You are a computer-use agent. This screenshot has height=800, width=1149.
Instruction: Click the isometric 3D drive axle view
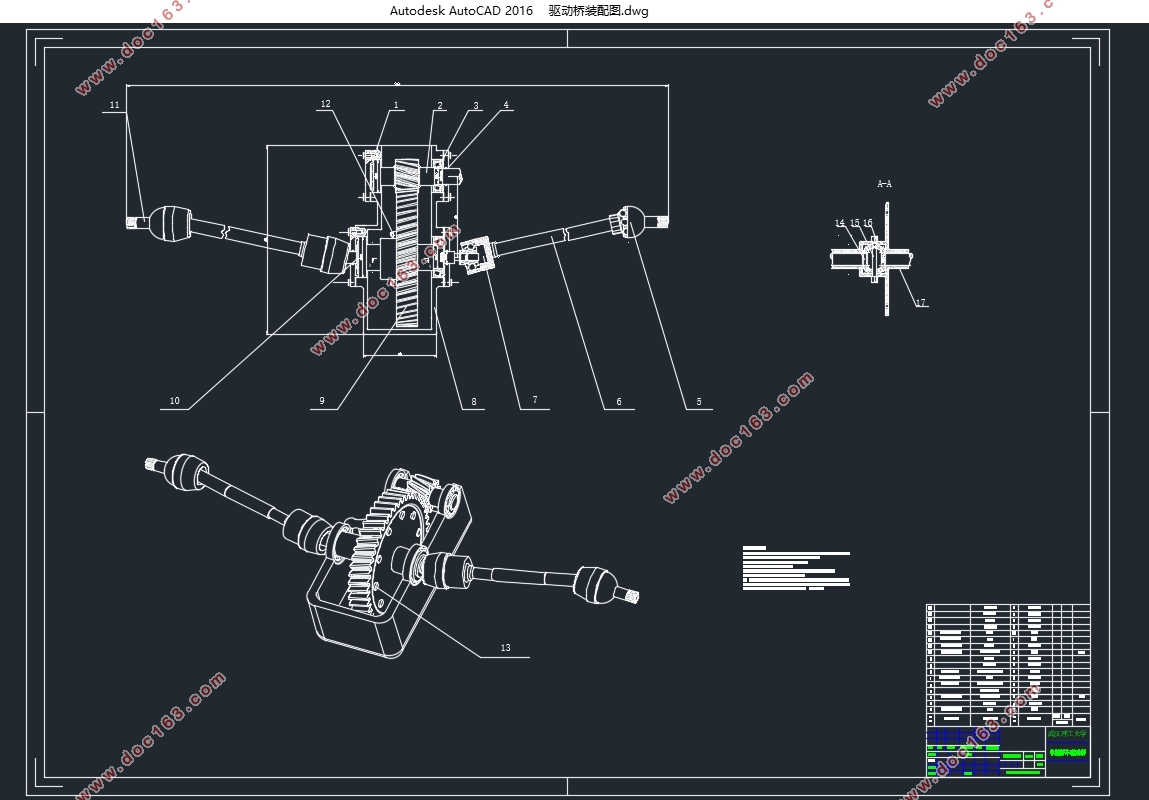(392, 556)
